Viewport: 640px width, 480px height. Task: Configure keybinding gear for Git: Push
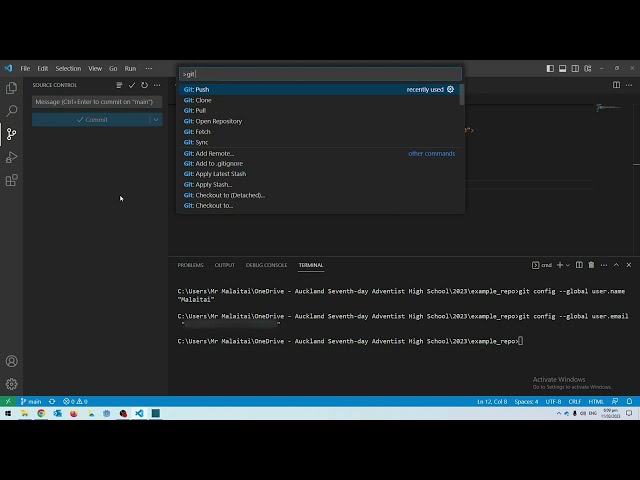tap(450, 89)
